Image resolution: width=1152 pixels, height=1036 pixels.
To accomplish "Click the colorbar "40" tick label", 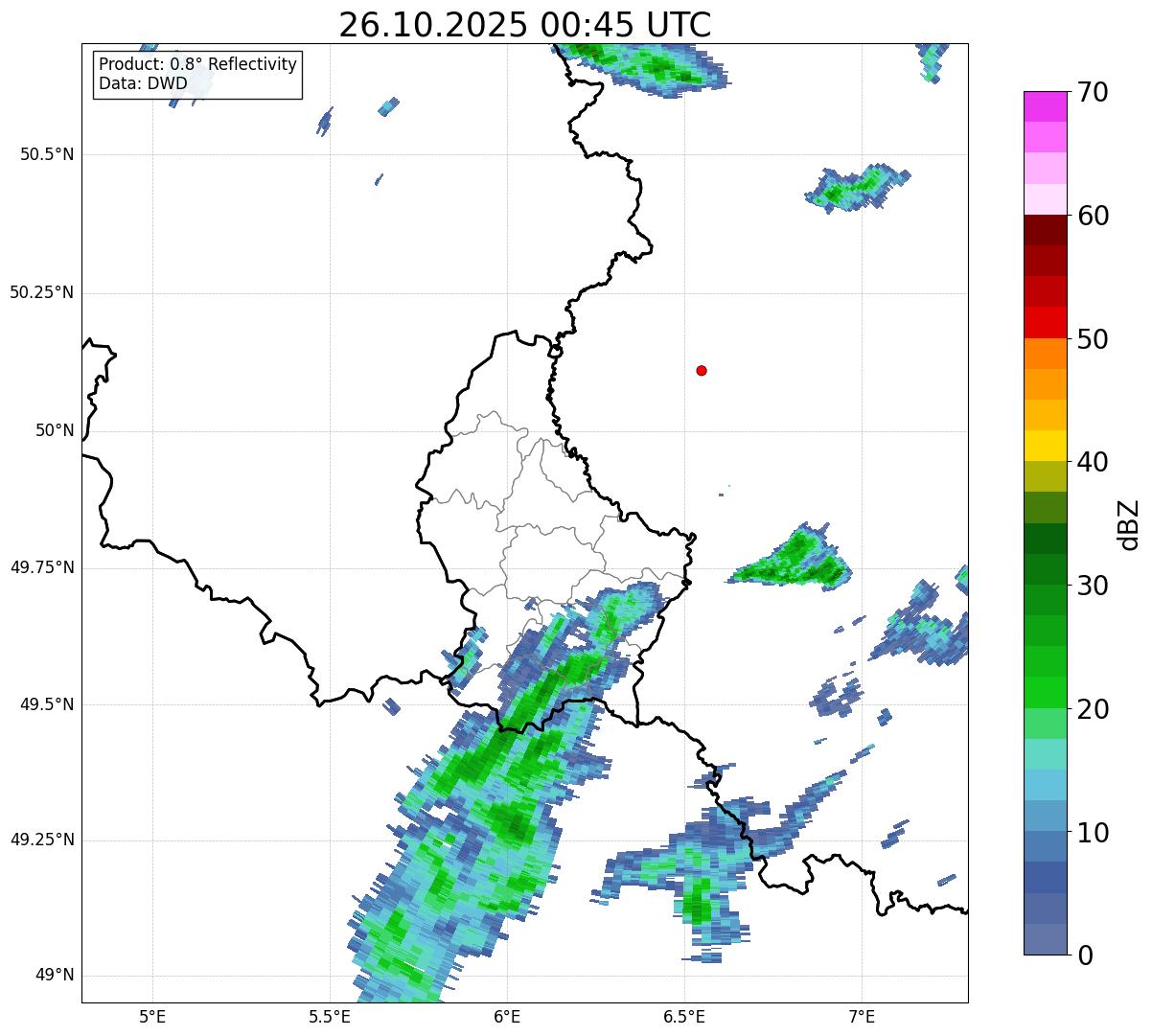I will click(1093, 462).
